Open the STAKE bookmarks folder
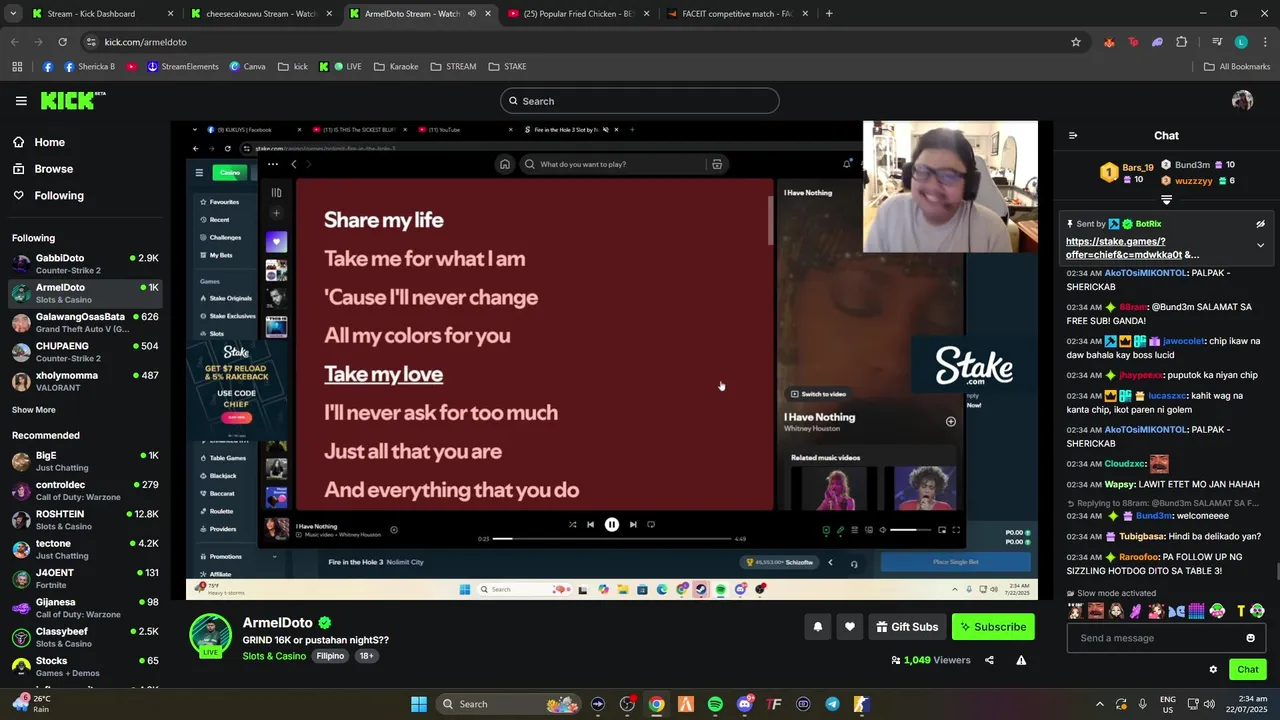 coord(507,67)
